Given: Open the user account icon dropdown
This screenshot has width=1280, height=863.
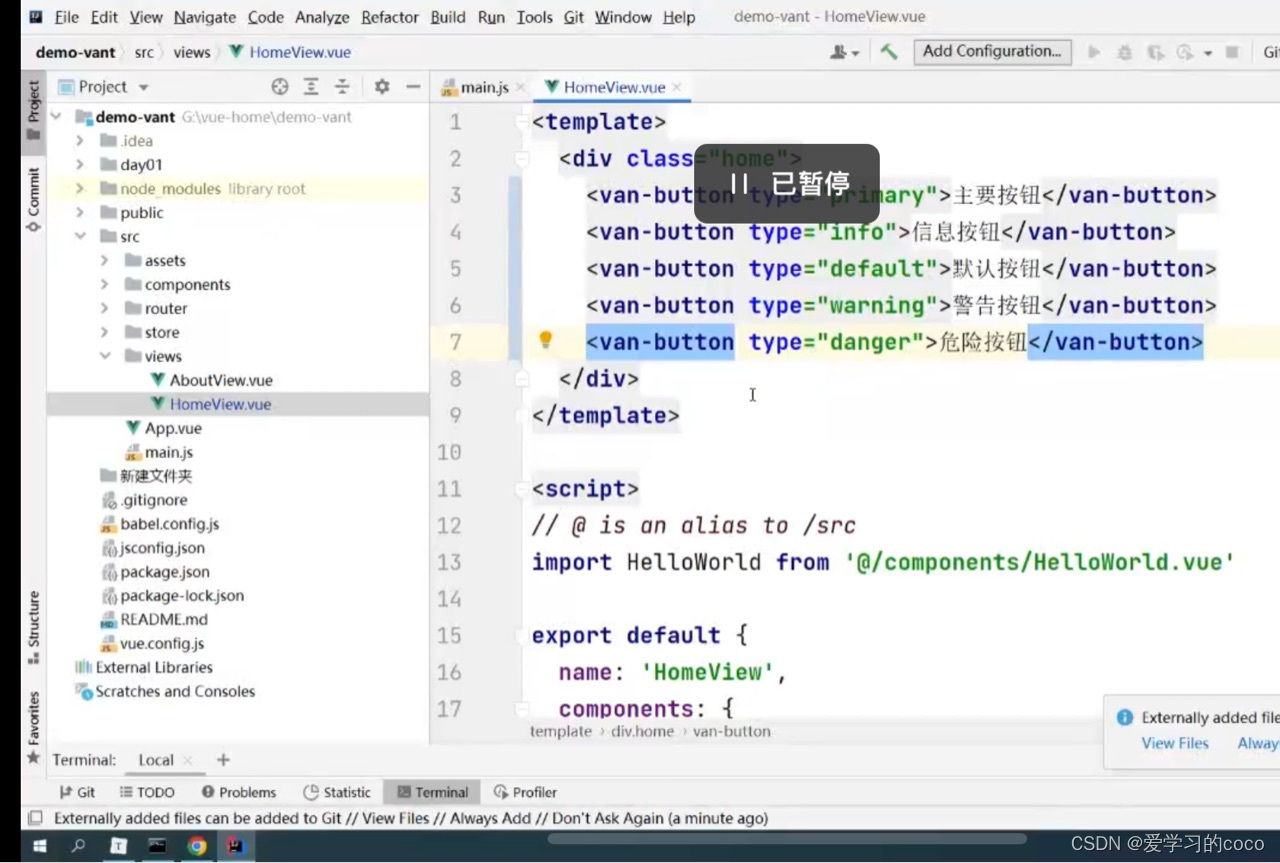Looking at the screenshot, I should 844,52.
